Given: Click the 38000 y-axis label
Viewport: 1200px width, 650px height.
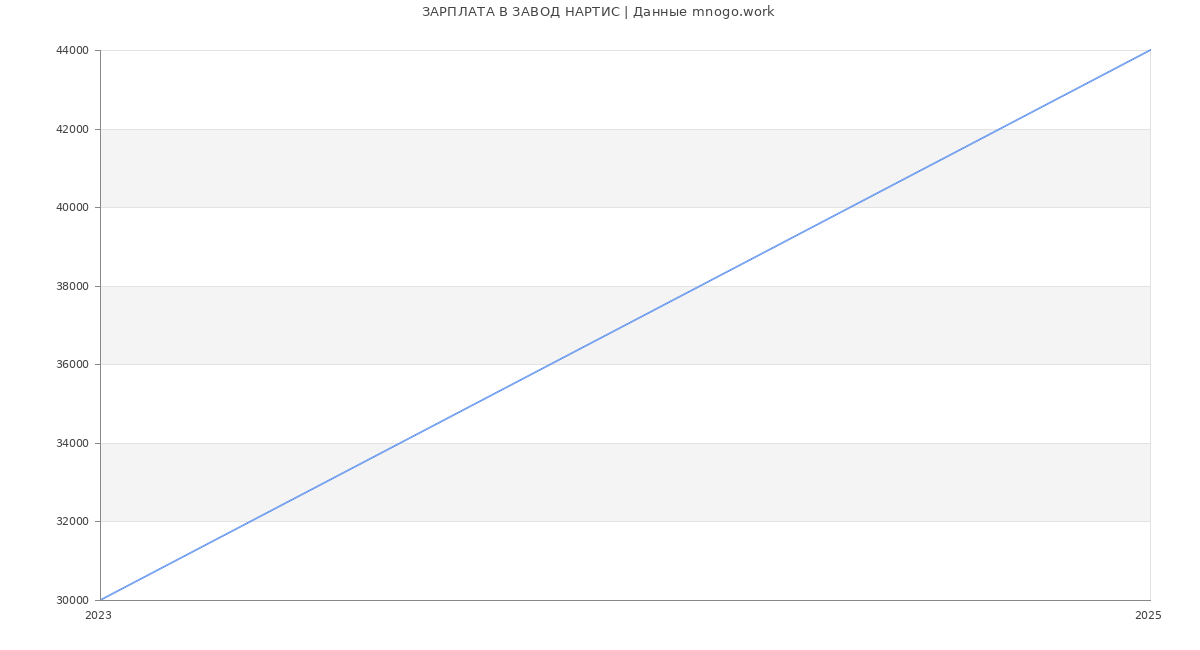Looking at the screenshot, I should pyautogui.click(x=72, y=286).
